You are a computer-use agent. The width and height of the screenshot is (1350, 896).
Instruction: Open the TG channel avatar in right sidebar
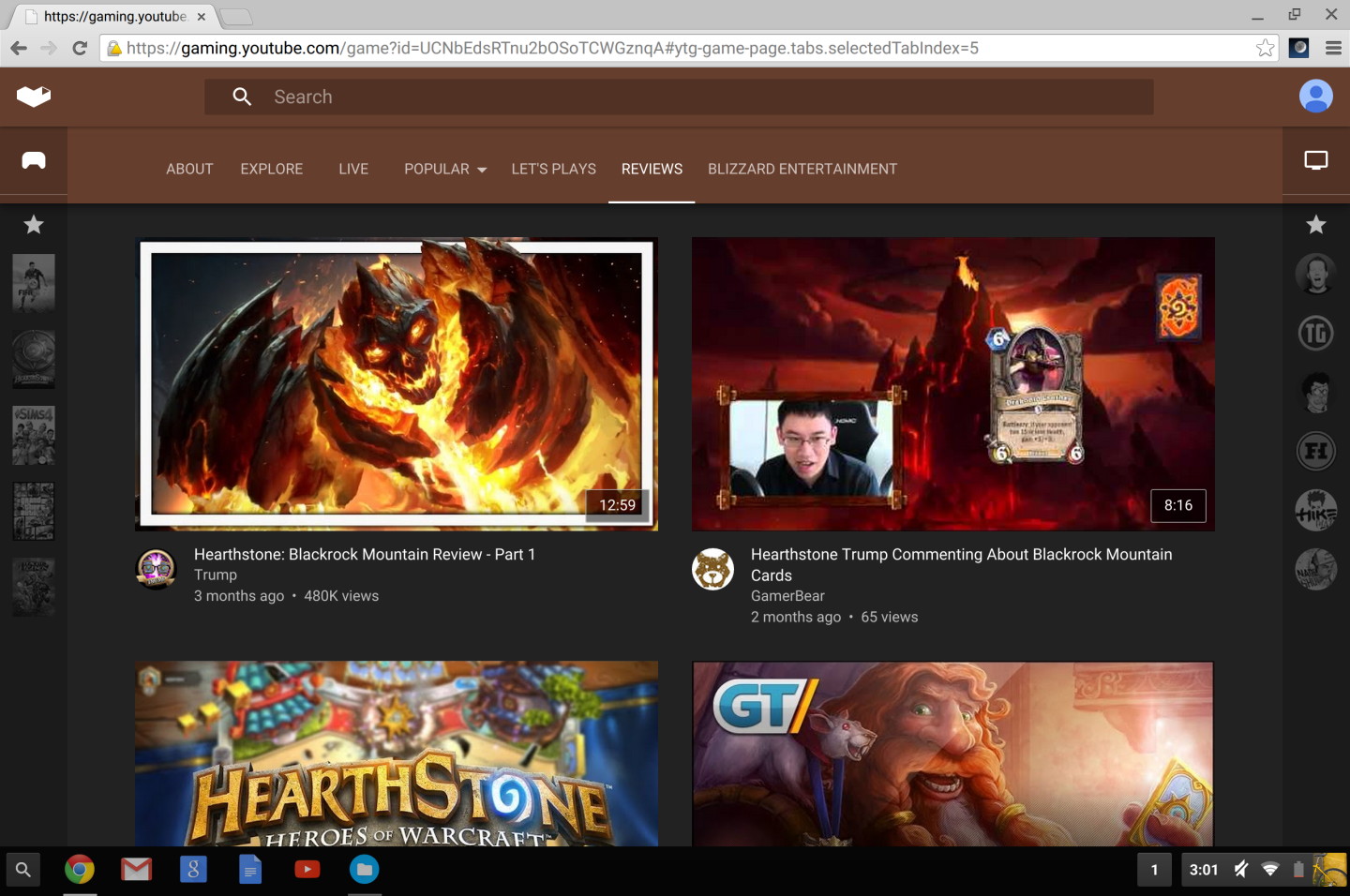tap(1315, 333)
